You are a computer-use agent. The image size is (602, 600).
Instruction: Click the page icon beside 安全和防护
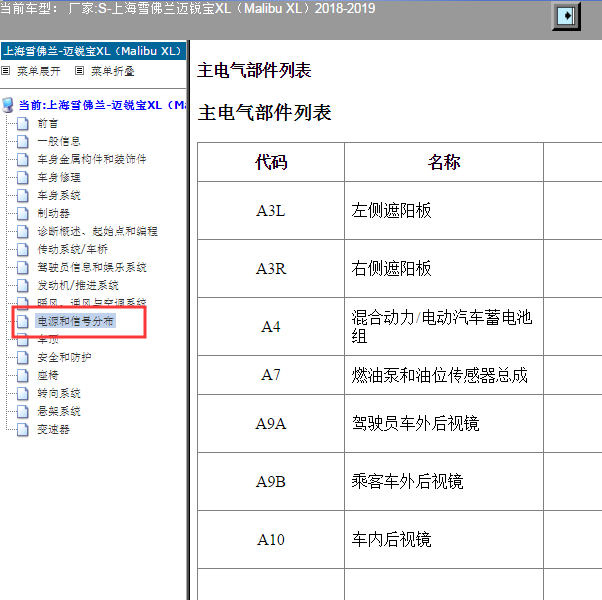pyautogui.click(x=23, y=357)
